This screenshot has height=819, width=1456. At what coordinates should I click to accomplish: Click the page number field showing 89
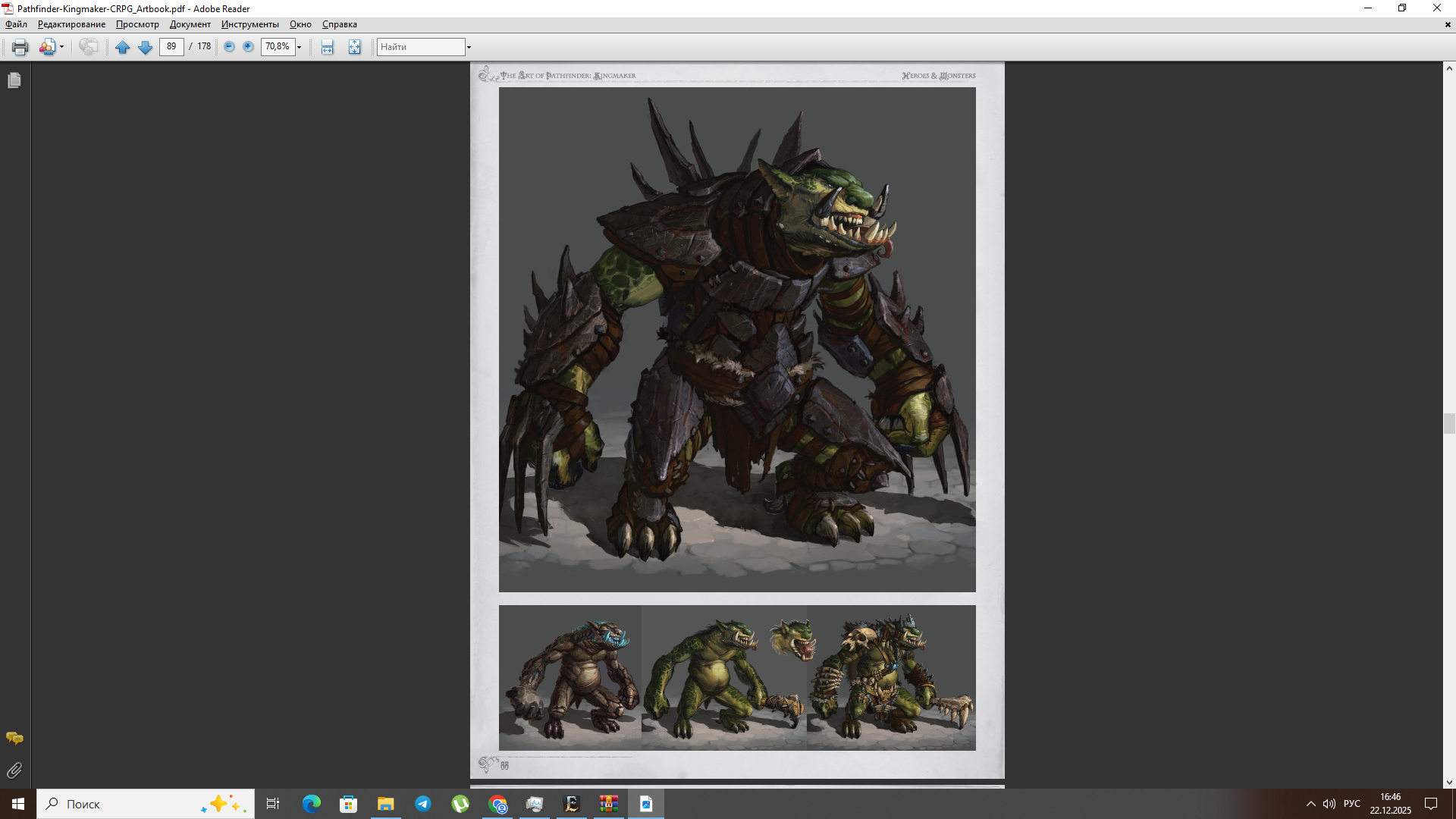point(171,47)
